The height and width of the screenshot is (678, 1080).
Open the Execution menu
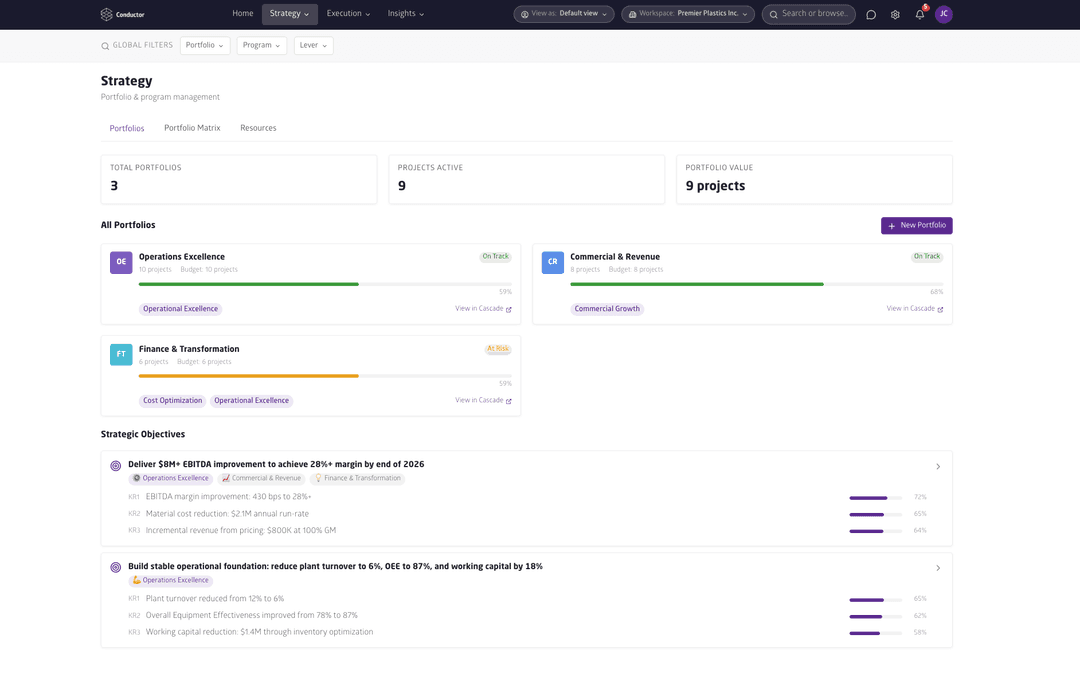click(349, 14)
